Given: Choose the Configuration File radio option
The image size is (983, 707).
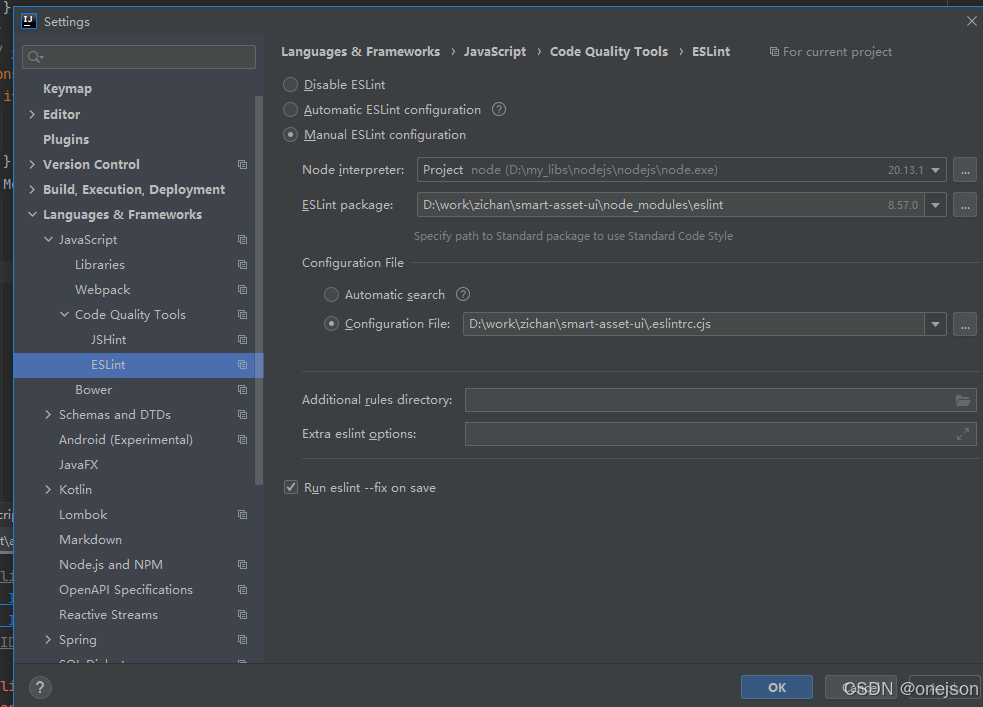Looking at the screenshot, I should point(331,324).
